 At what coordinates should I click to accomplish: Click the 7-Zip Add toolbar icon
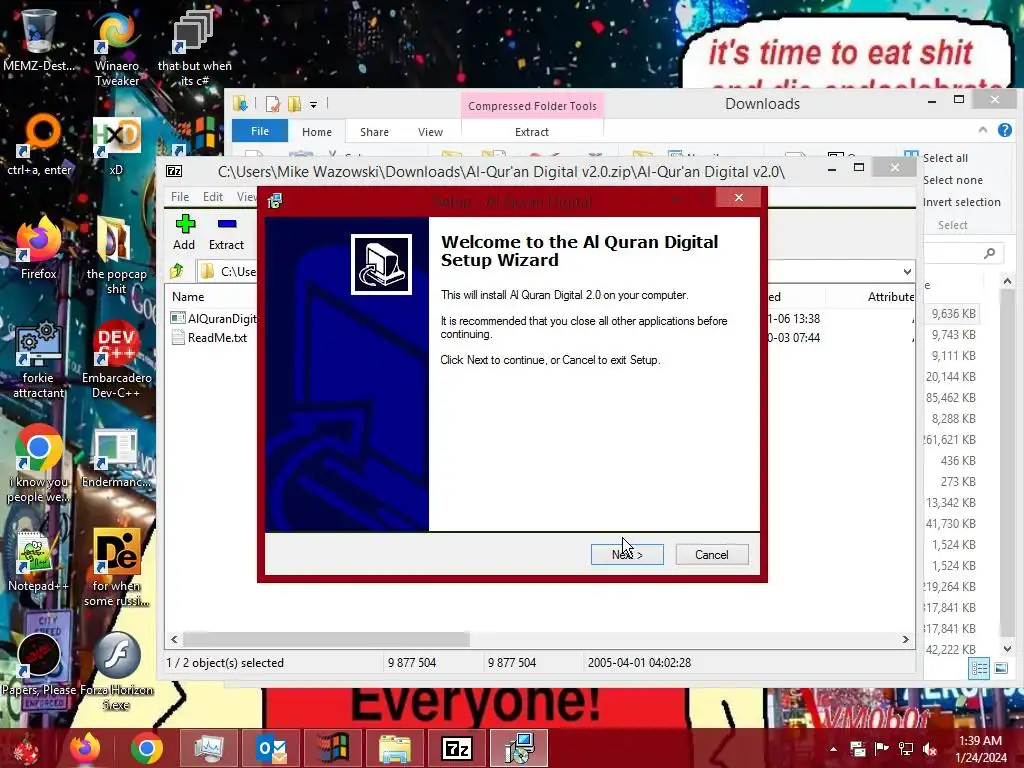(185, 232)
